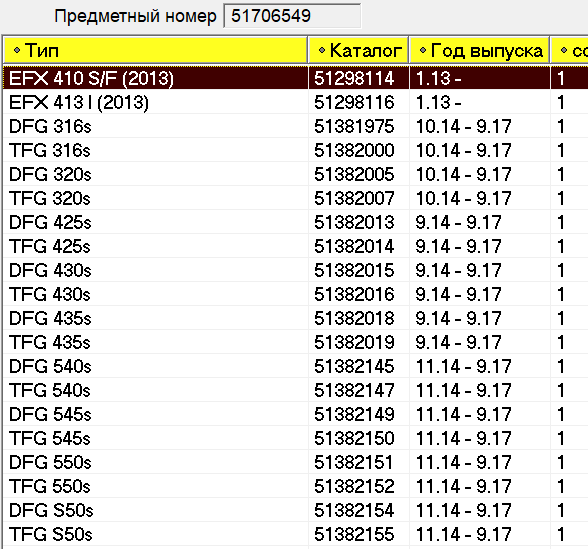Click sort diamond icon in Тип header
Screen dimensions: 588x549
(16, 50)
